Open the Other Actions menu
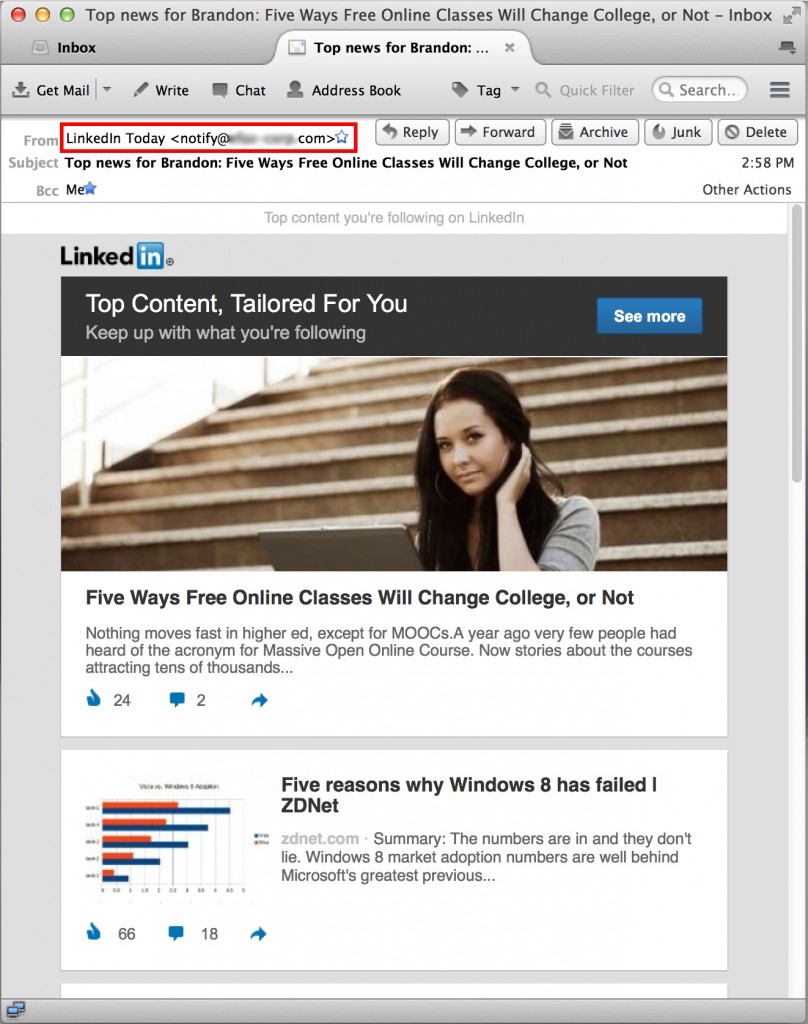 747,189
